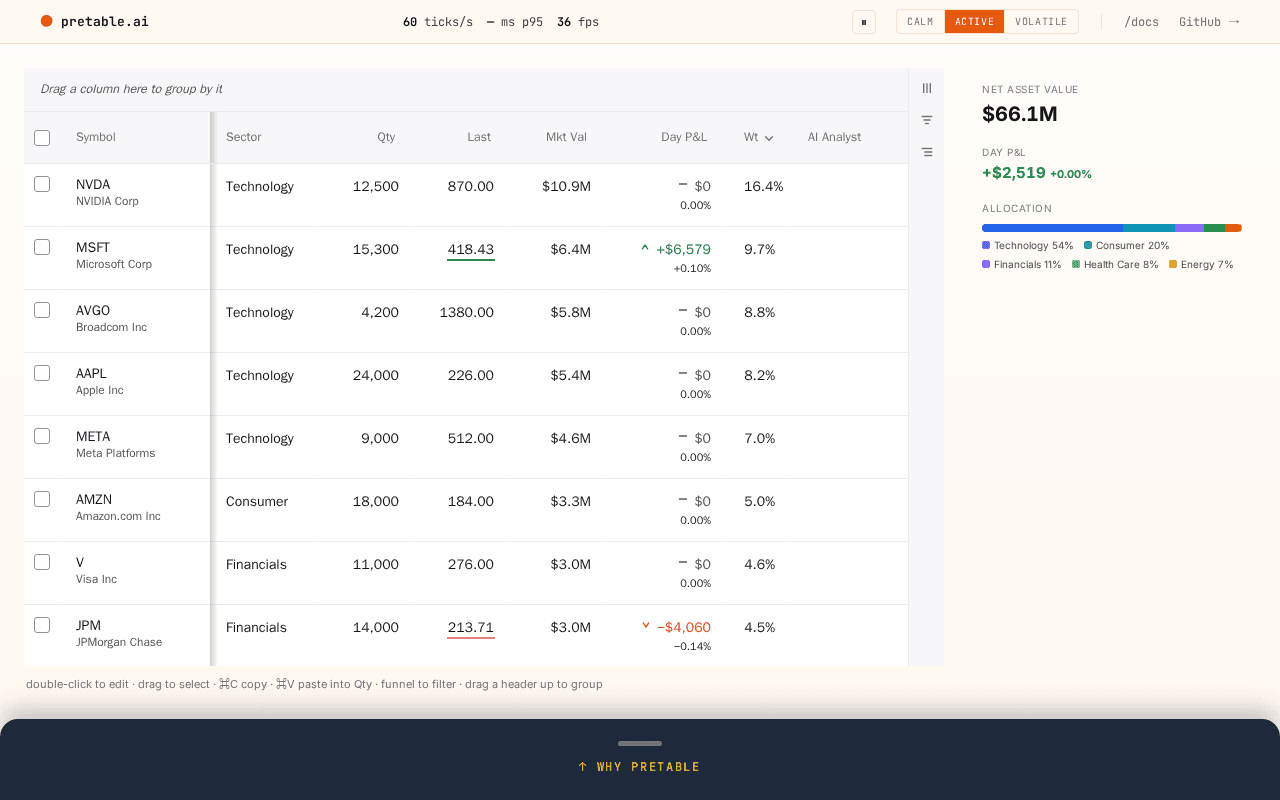Open the Why Pretable section label

640,767
